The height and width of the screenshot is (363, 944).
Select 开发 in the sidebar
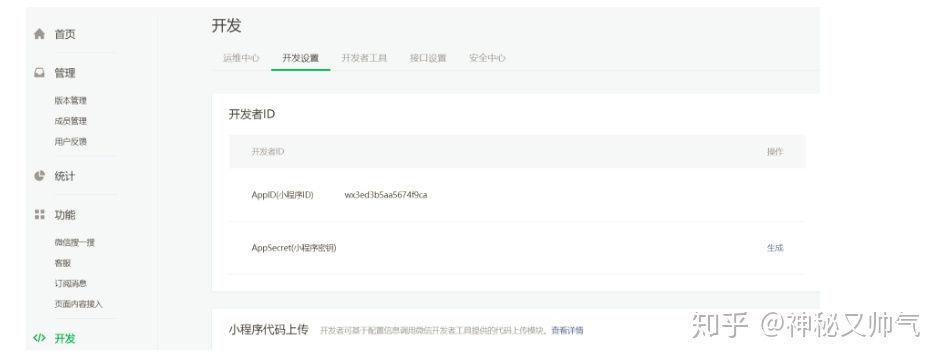[x=65, y=338]
